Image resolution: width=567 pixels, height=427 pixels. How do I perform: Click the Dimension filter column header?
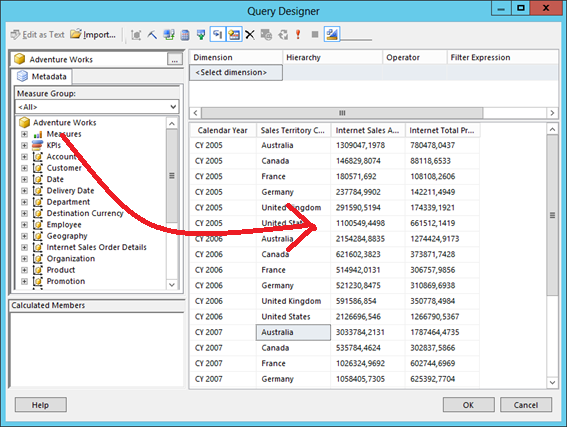(x=236, y=57)
